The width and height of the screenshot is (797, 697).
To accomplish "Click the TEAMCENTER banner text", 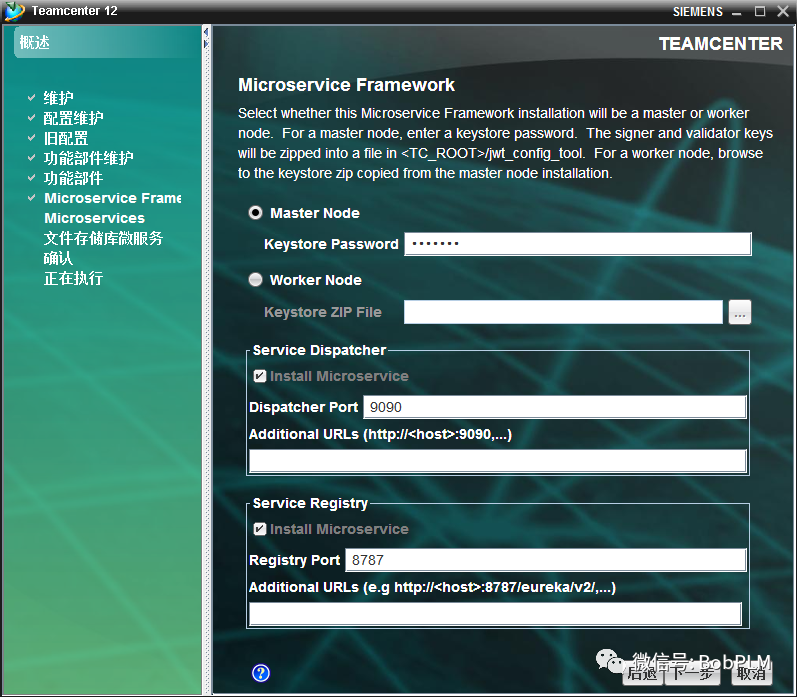I will click(721, 44).
